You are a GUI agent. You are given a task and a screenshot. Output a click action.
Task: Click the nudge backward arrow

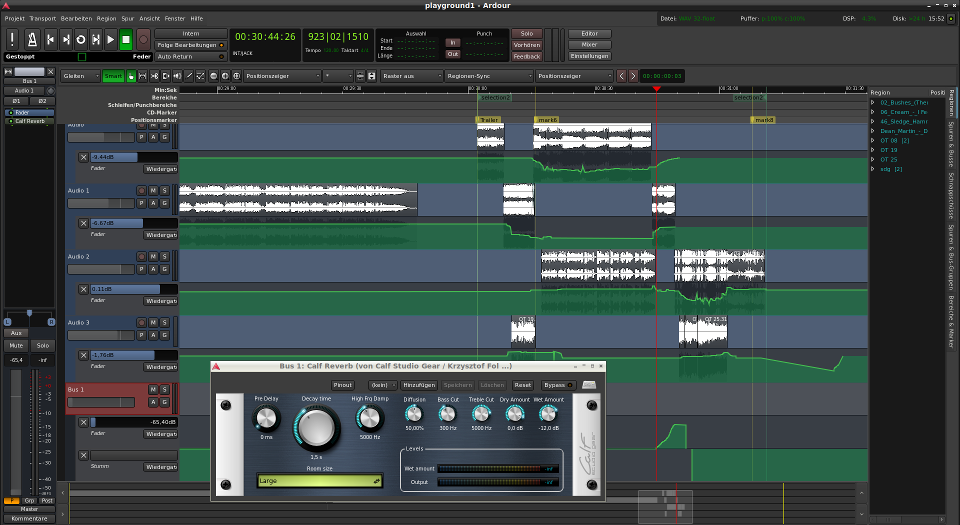click(x=621, y=76)
